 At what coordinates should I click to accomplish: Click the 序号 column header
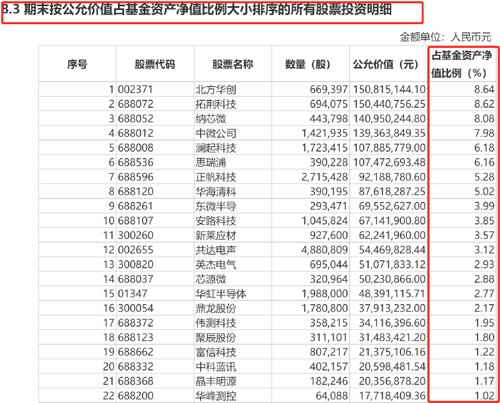[77, 64]
